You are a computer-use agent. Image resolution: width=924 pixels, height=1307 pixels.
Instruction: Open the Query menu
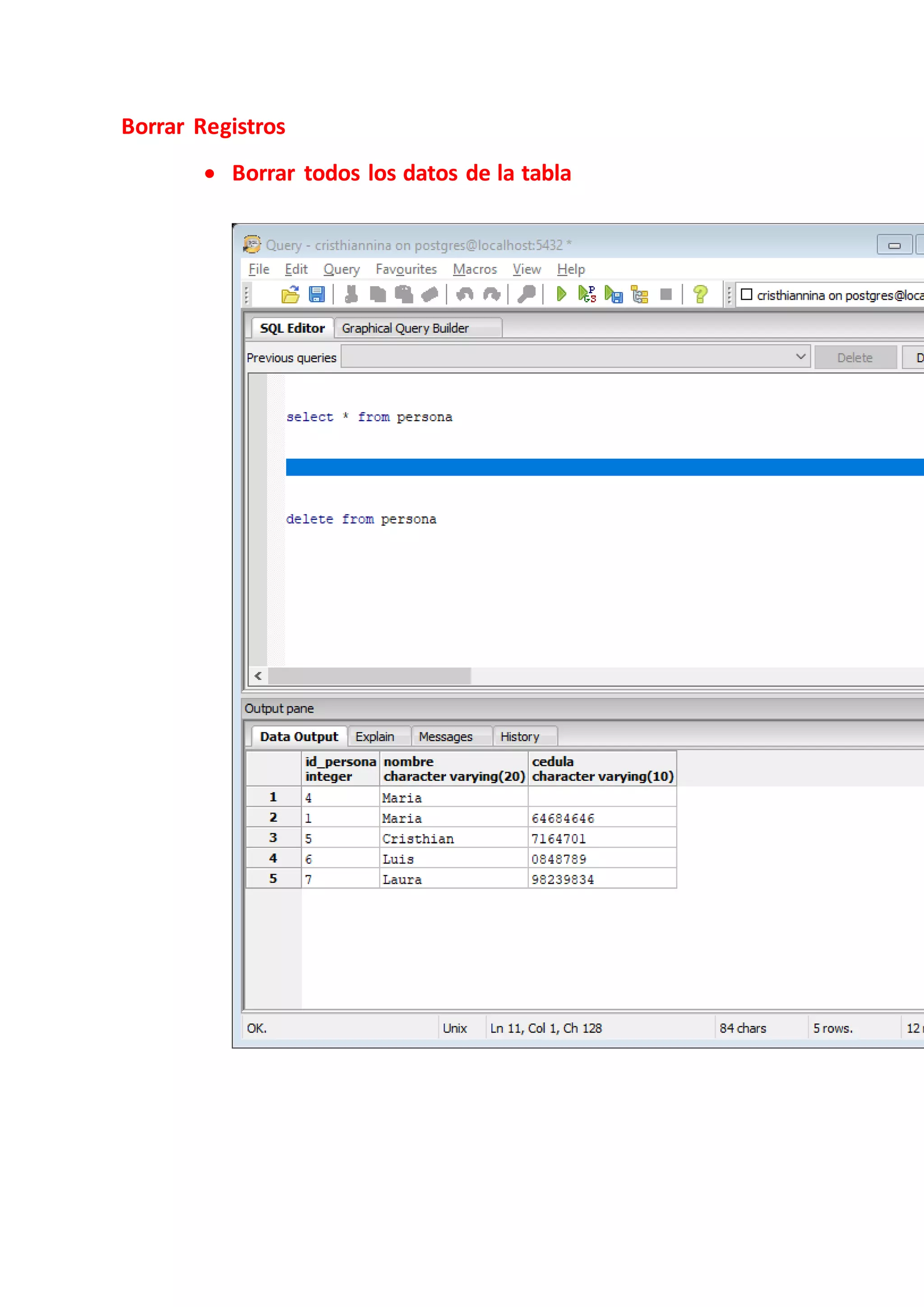click(x=342, y=269)
